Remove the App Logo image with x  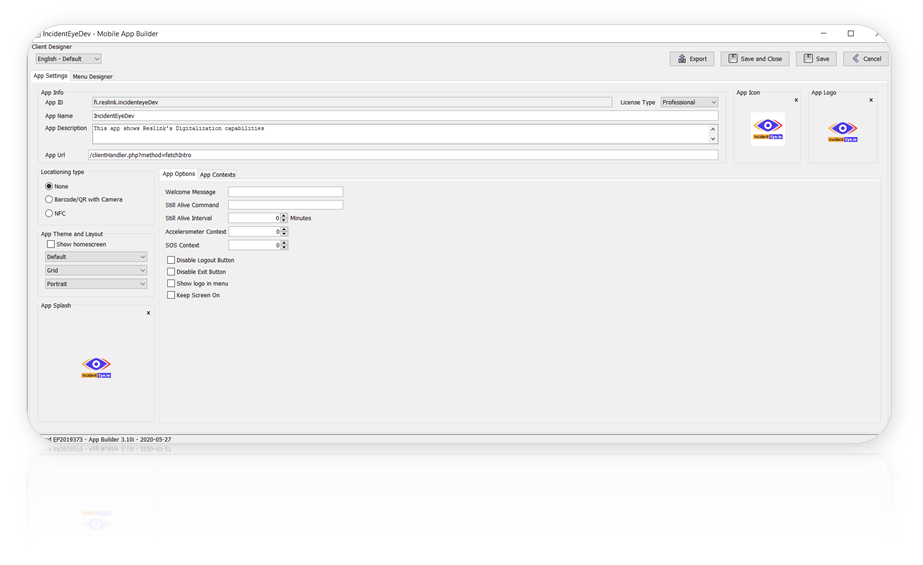871,100
